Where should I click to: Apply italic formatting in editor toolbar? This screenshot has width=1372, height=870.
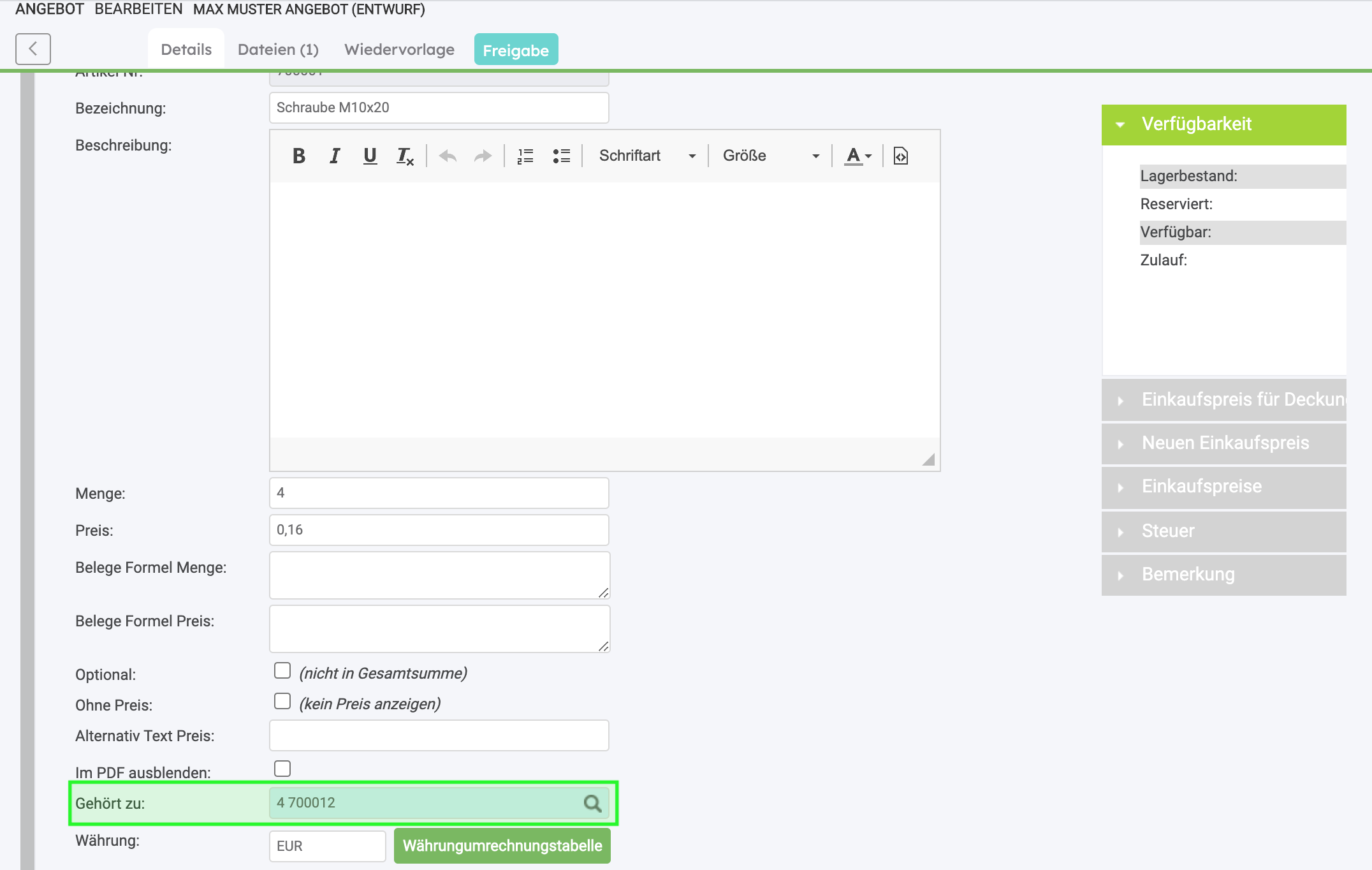coord(335,156)
